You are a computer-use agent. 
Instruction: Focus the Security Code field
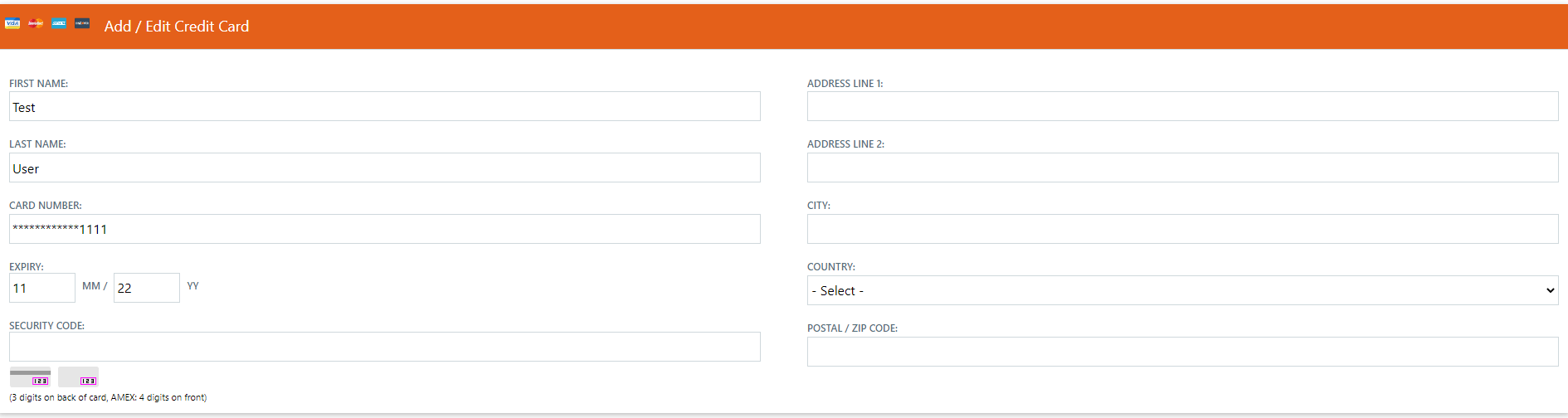(x=384, y=347)
